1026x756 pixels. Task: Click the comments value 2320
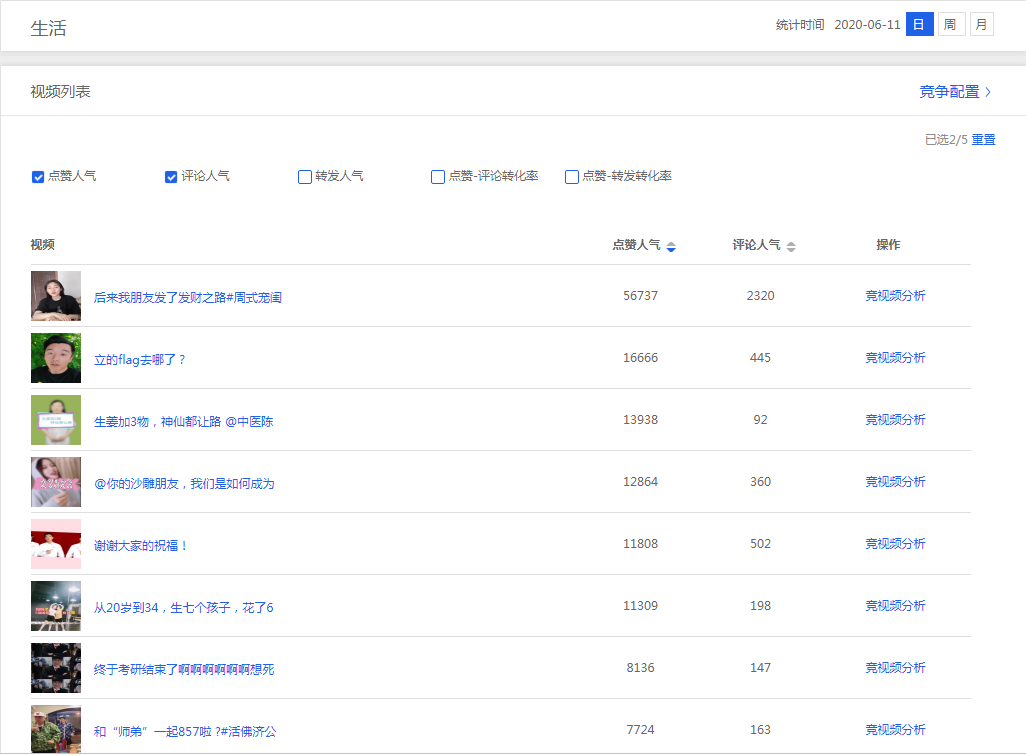[760, 296]
